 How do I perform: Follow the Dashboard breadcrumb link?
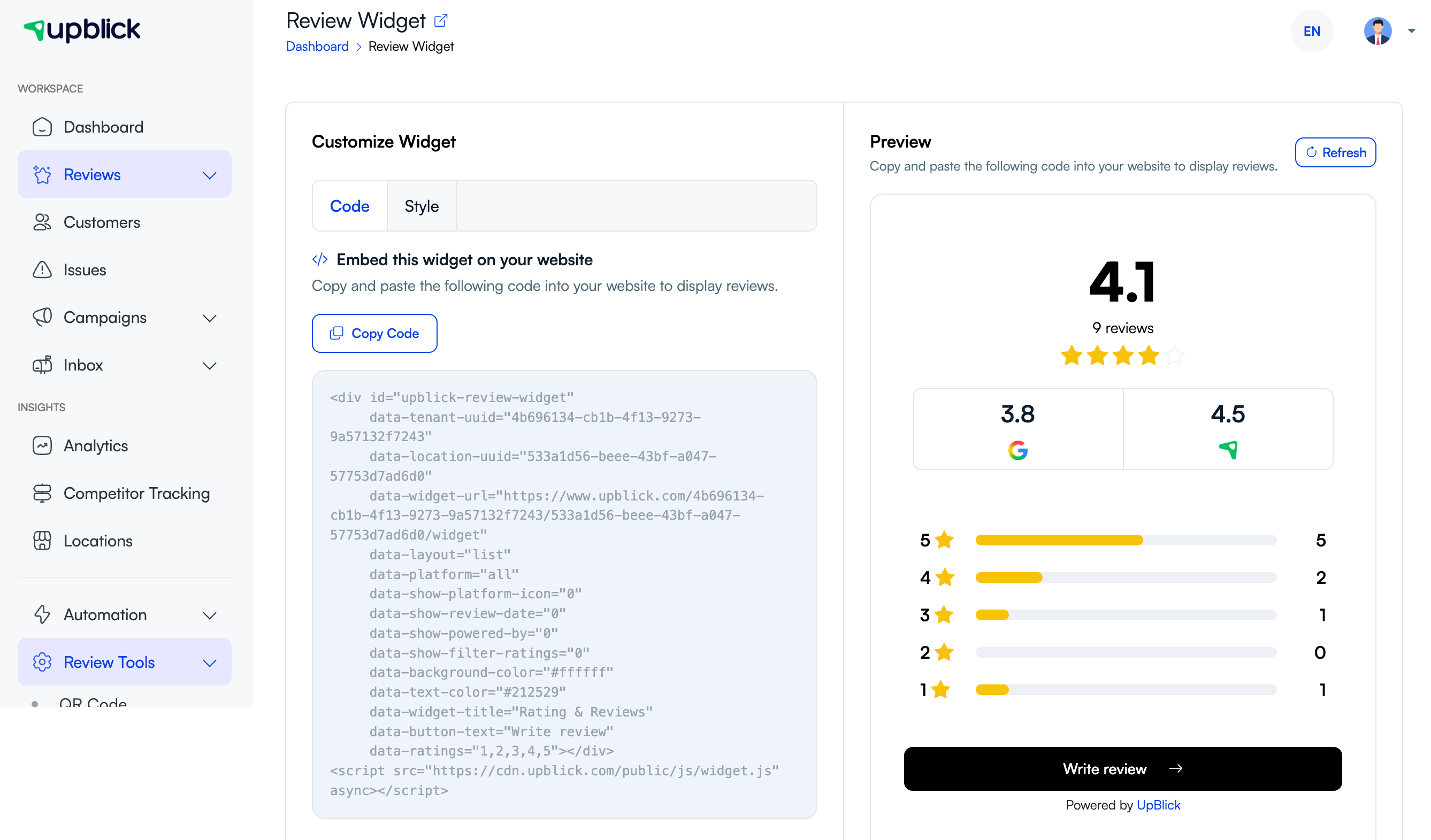pos(317,47)
